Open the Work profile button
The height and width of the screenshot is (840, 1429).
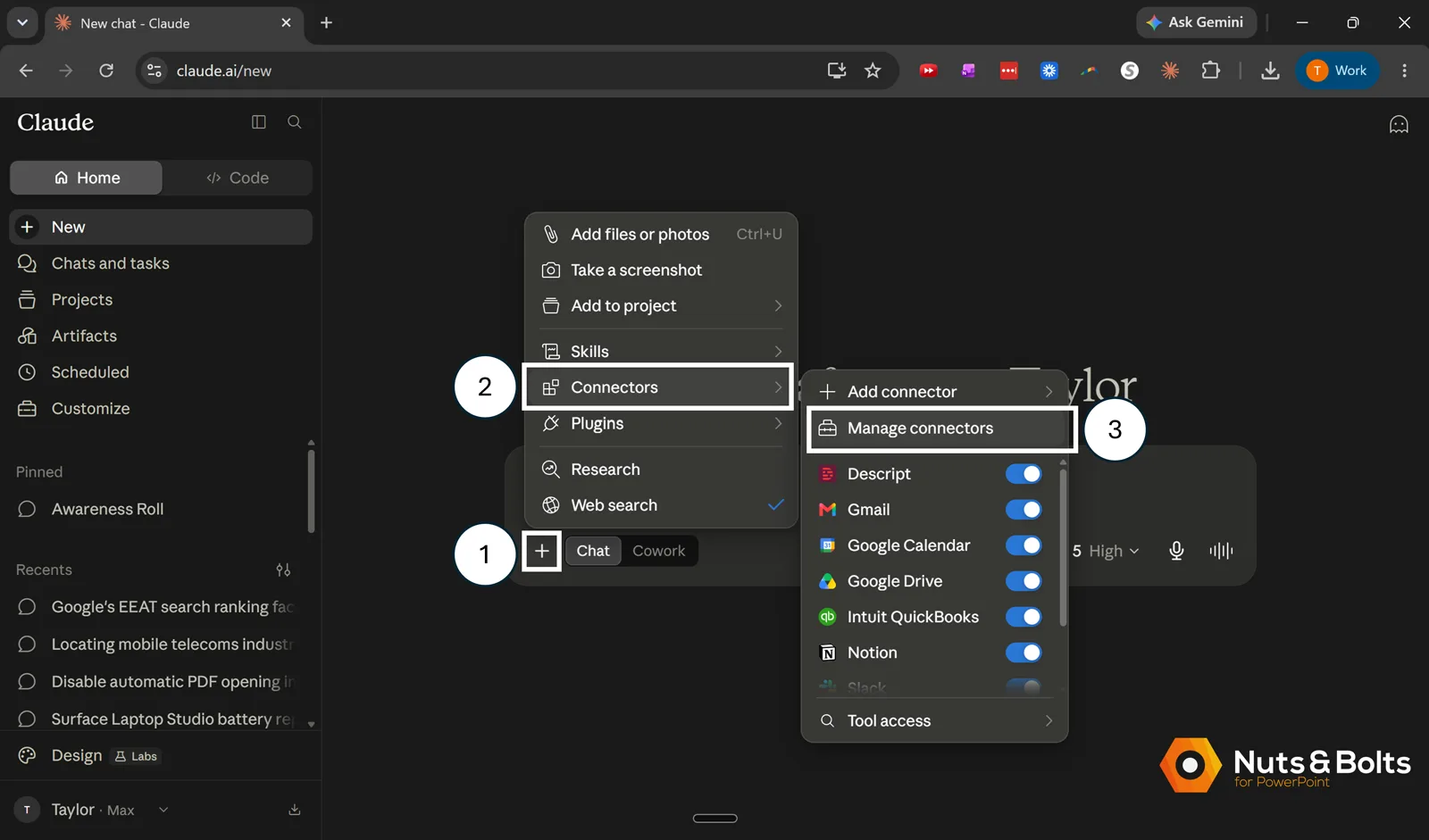[1337, 71]
